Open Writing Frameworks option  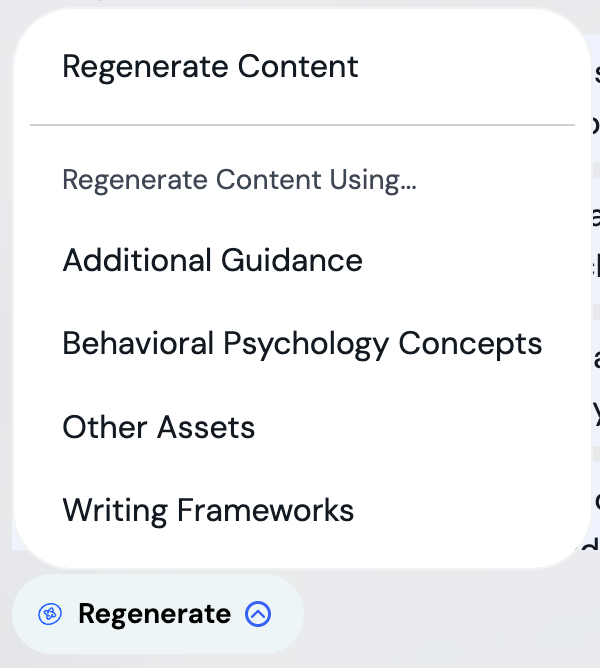(208, 511)
